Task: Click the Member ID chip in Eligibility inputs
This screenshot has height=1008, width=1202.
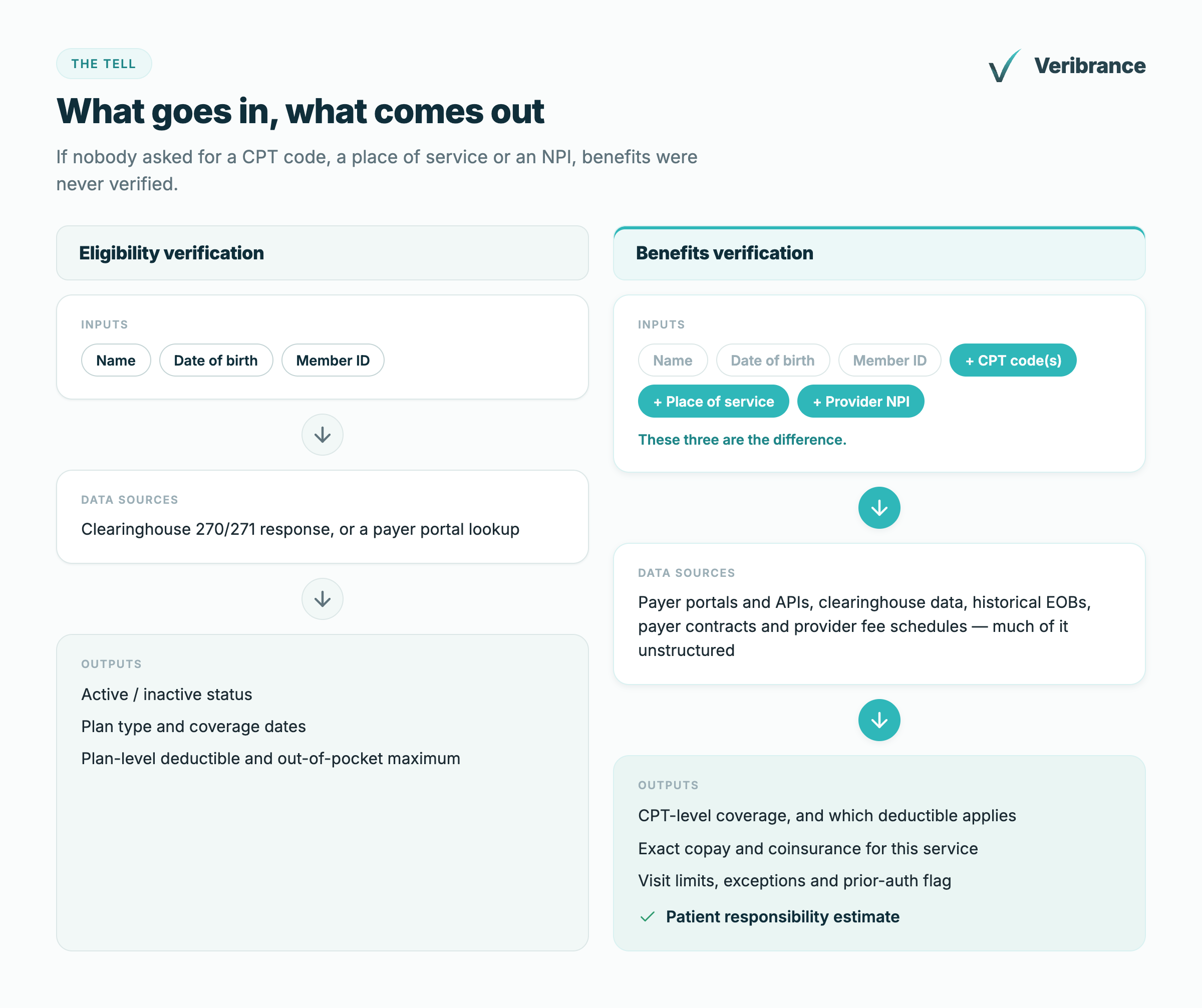Action: [x=333, y=360]
